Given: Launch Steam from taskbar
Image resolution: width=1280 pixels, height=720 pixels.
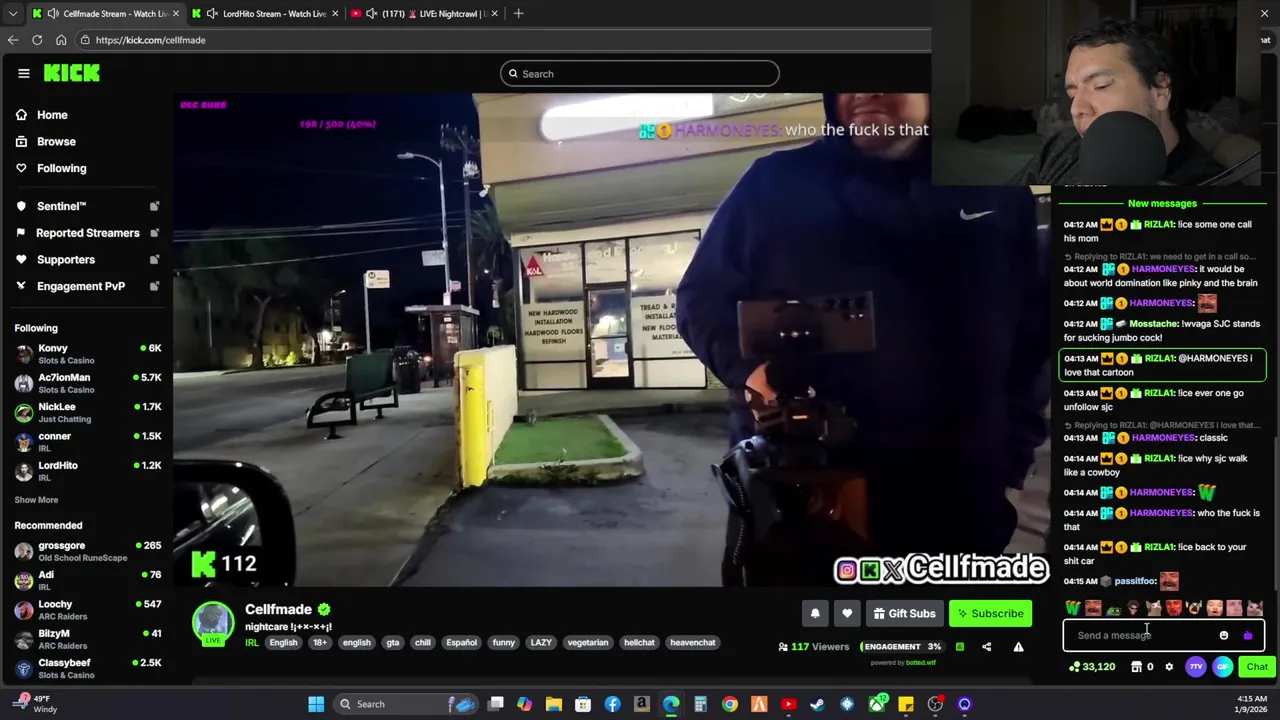Looking at the screenshot, I should coord(817,704).
